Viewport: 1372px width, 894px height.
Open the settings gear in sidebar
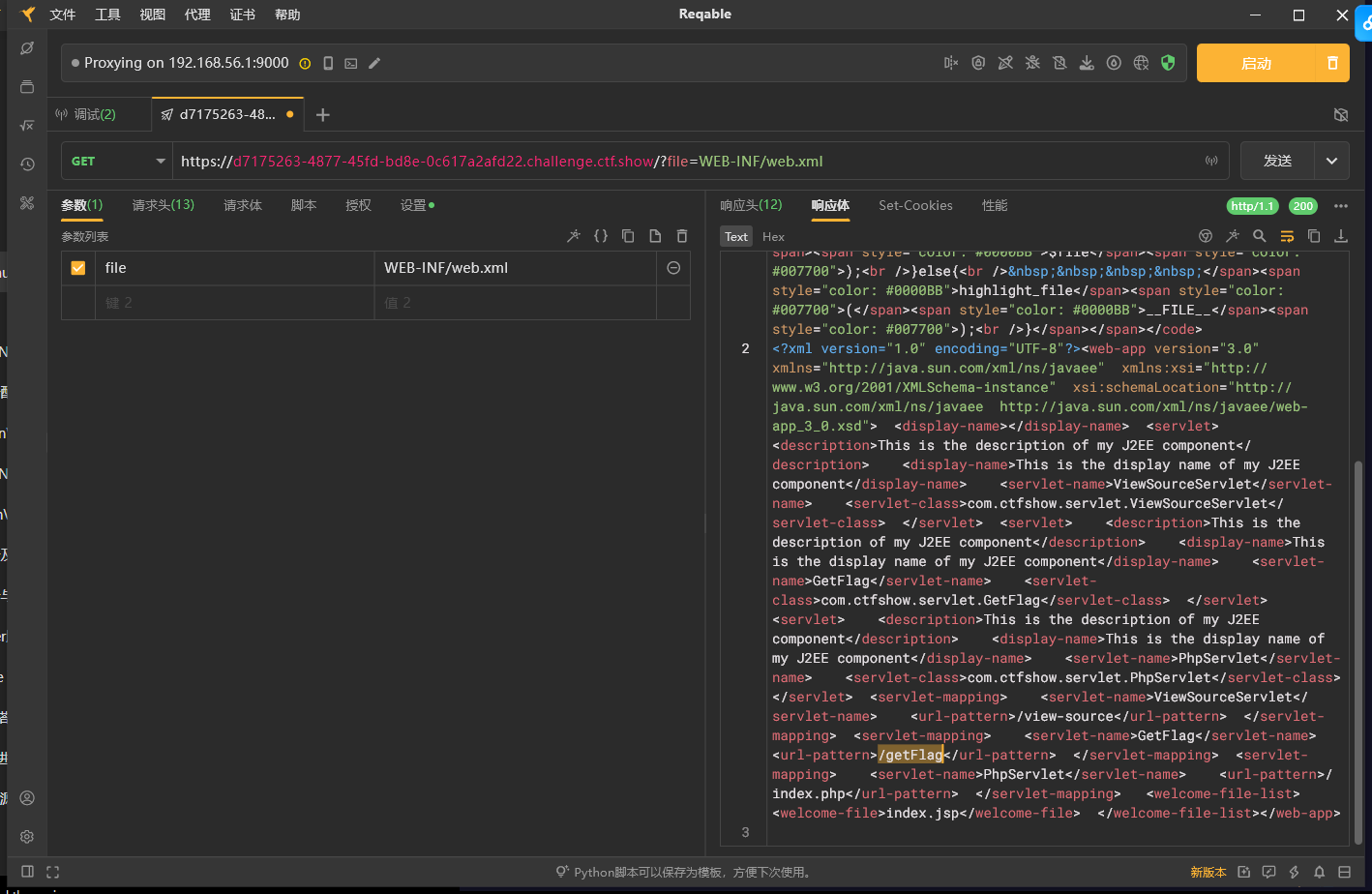pos(27,837)
